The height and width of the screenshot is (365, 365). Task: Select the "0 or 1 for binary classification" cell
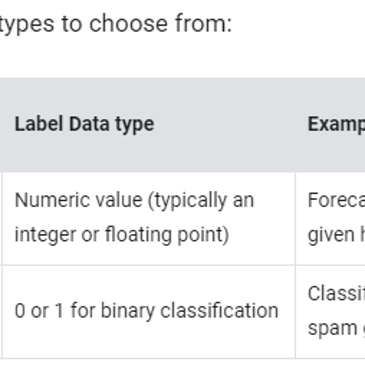[x=147, y=311]
